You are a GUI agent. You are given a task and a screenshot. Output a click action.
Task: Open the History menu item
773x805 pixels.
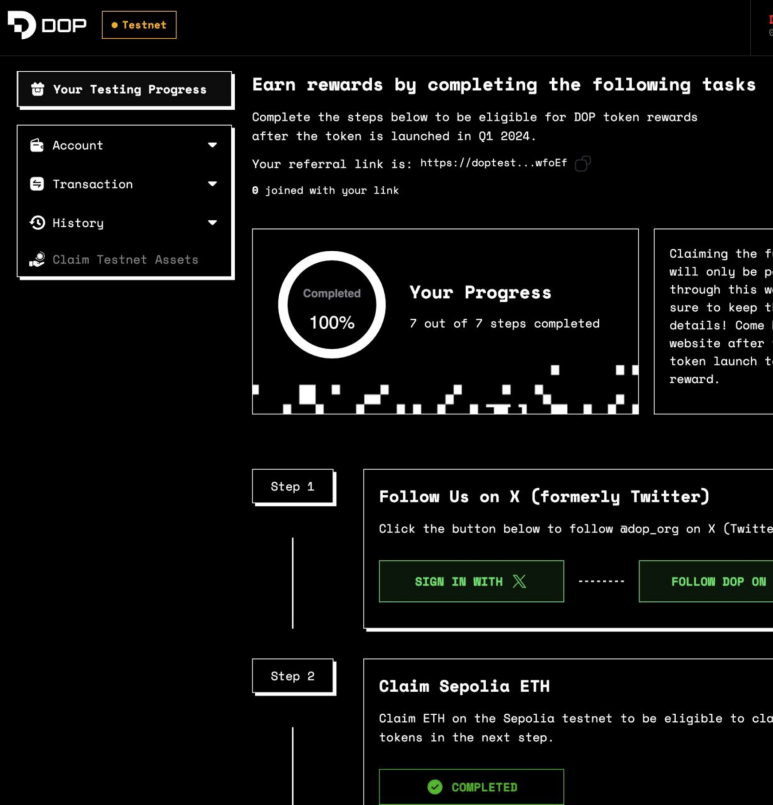pyautogui.click(x=125, y=222)
